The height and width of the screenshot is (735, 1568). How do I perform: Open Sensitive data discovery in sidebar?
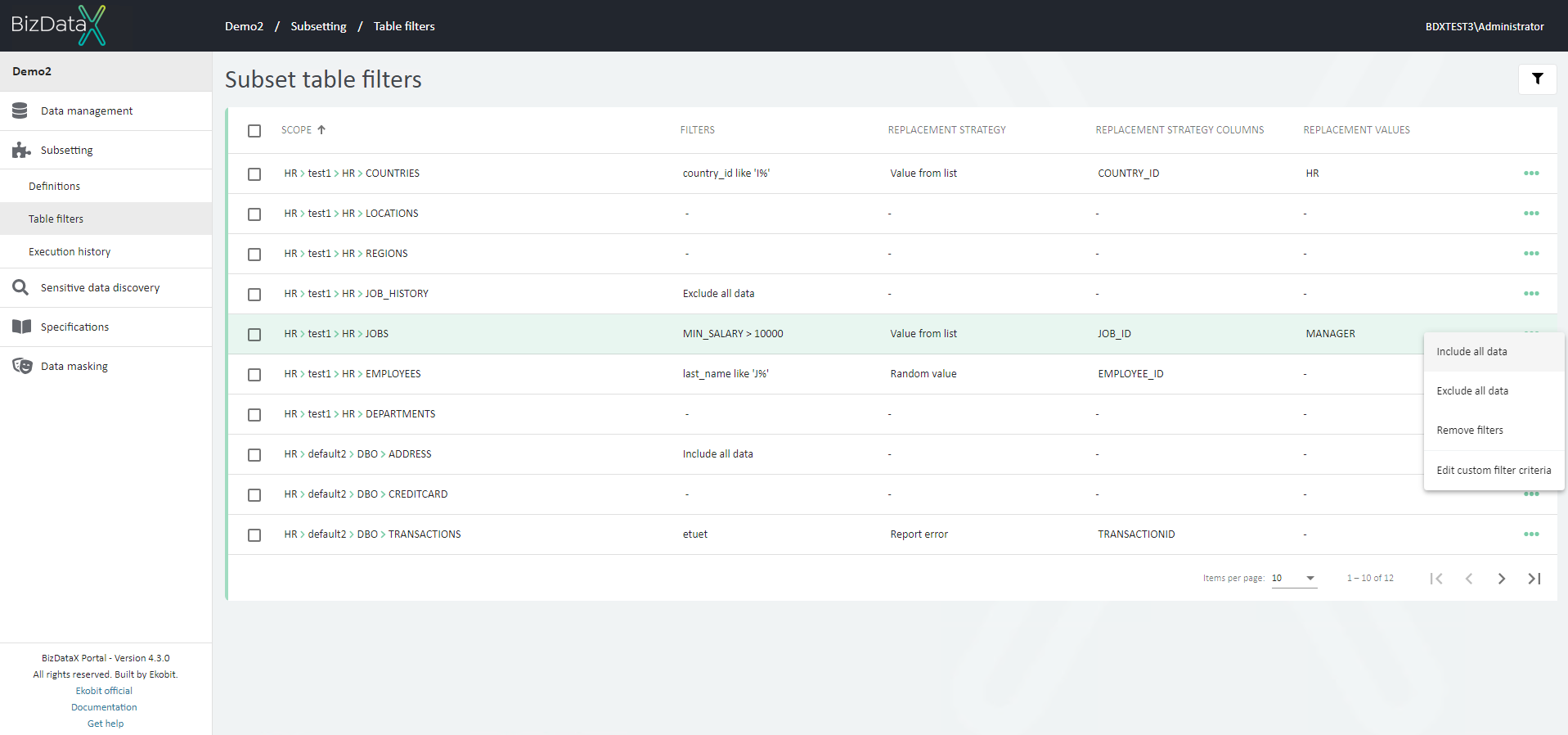tap(106, 287)
